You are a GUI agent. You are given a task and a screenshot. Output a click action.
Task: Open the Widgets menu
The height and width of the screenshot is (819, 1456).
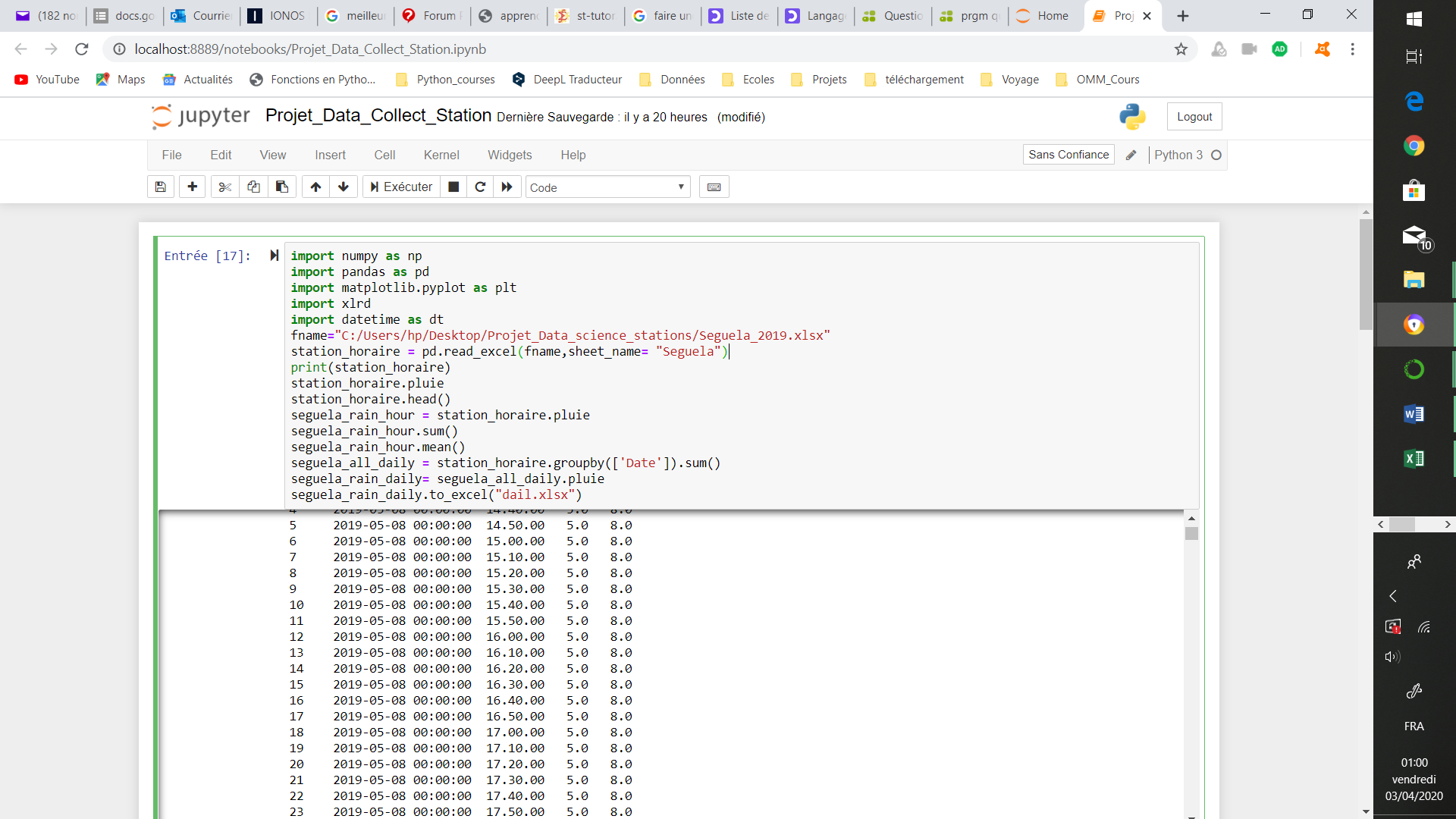click(x=510, y=155)
